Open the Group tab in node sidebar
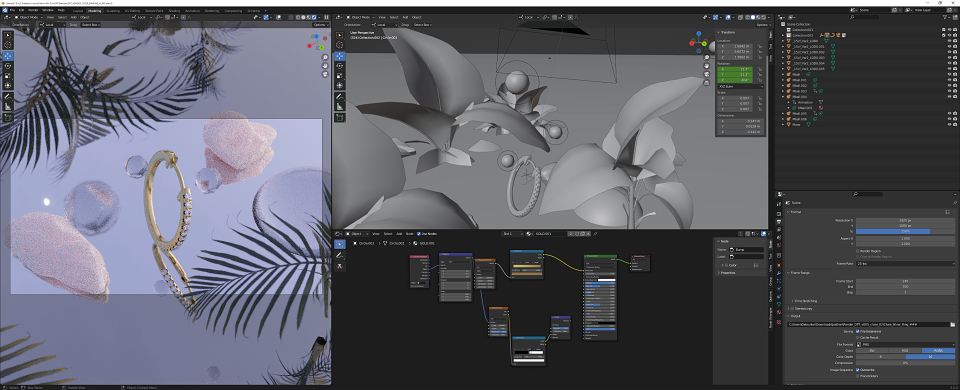The height and width of the screenshot is (390, 960). 771,281
